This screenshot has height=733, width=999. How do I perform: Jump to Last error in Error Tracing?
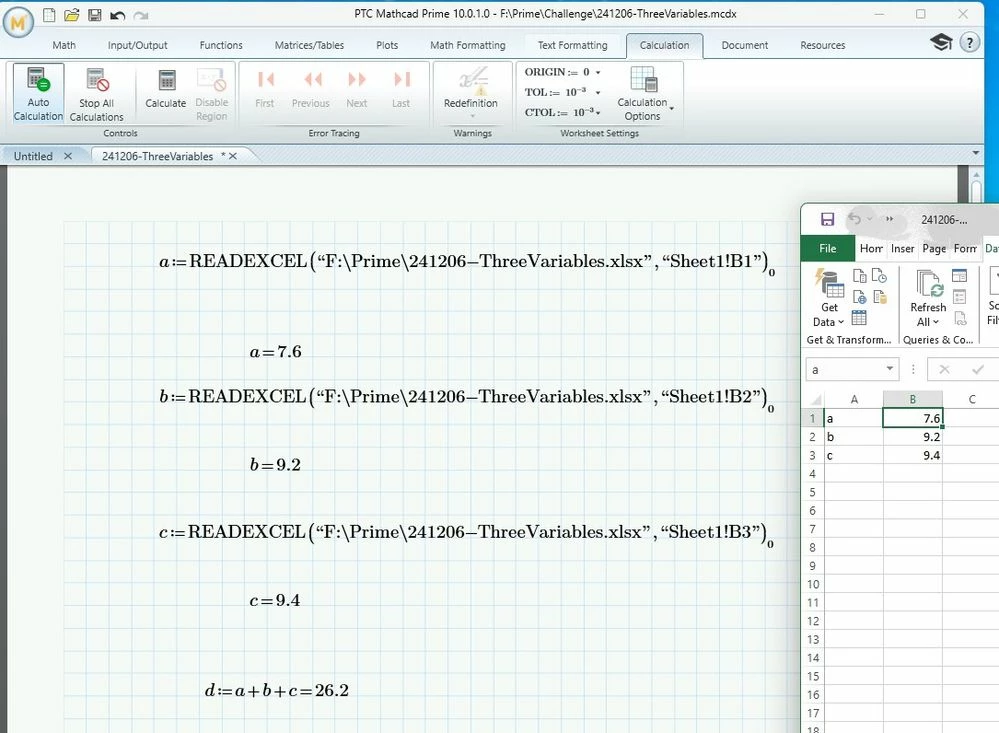[401, 89]
